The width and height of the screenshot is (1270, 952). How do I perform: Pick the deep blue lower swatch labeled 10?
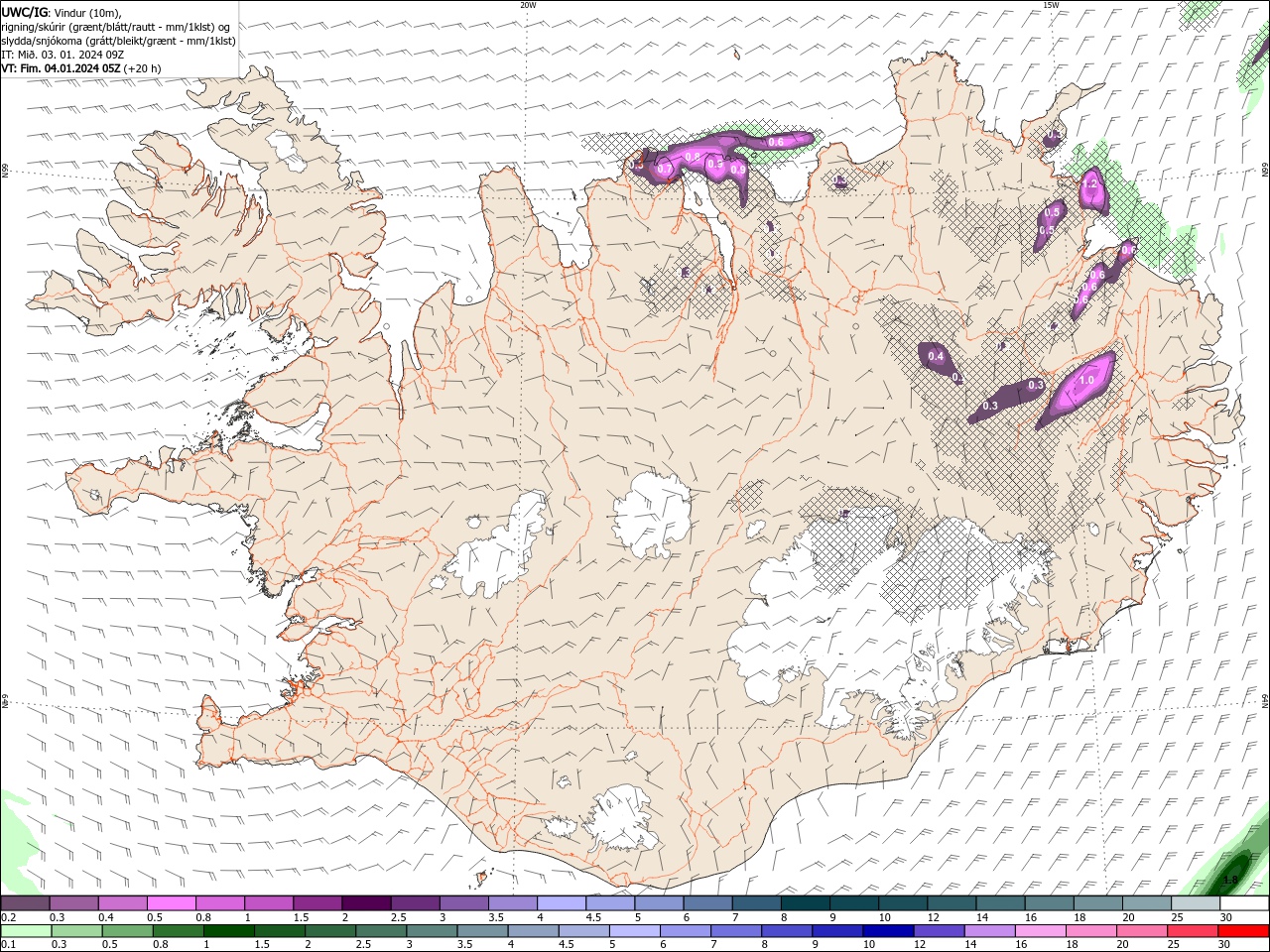tap(889, 931)
